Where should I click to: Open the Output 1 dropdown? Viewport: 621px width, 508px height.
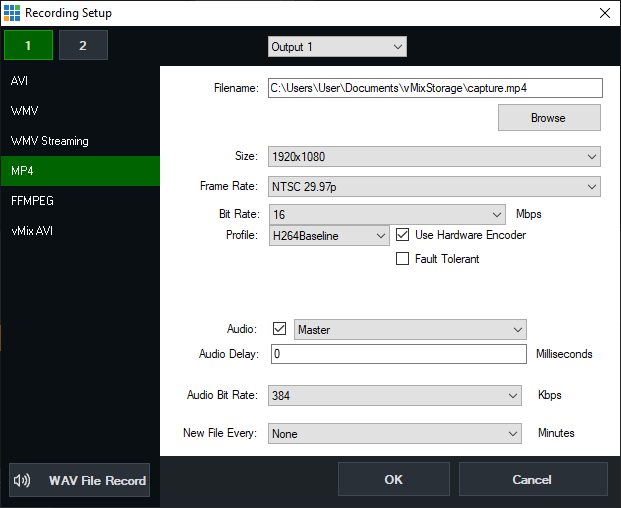click(337, 47)
